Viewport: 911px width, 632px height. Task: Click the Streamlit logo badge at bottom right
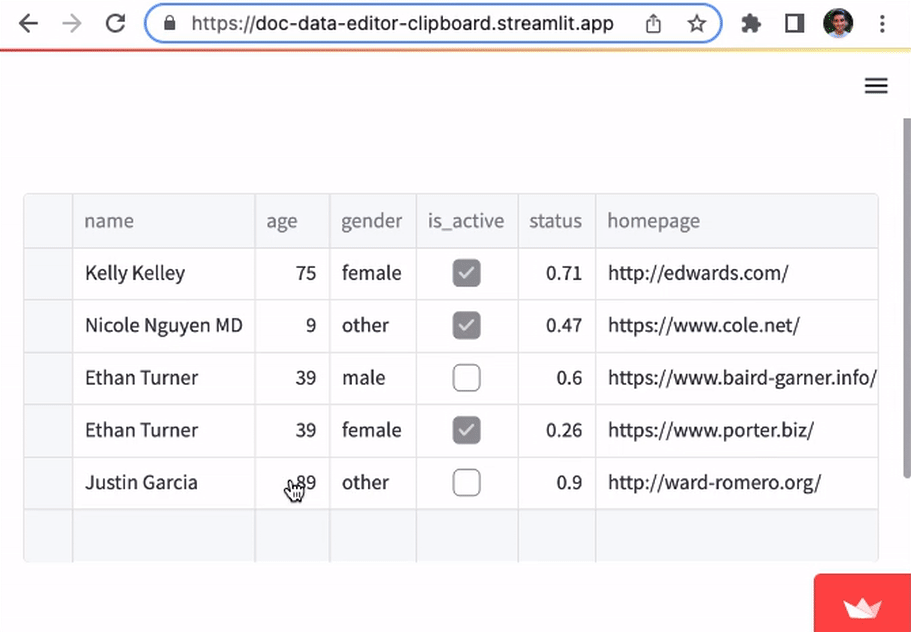tap(862, 605)
